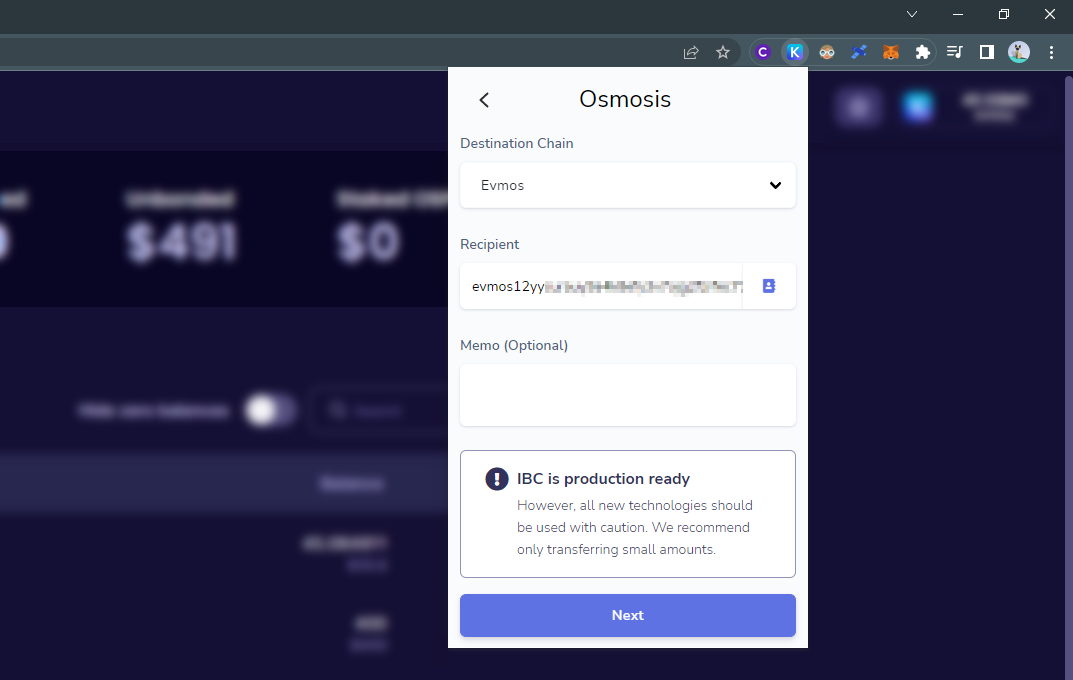The height and width of the screenshot is (680, 1073).
Task: Open the MetaMask fox extension icon
Action: (890, 52)
